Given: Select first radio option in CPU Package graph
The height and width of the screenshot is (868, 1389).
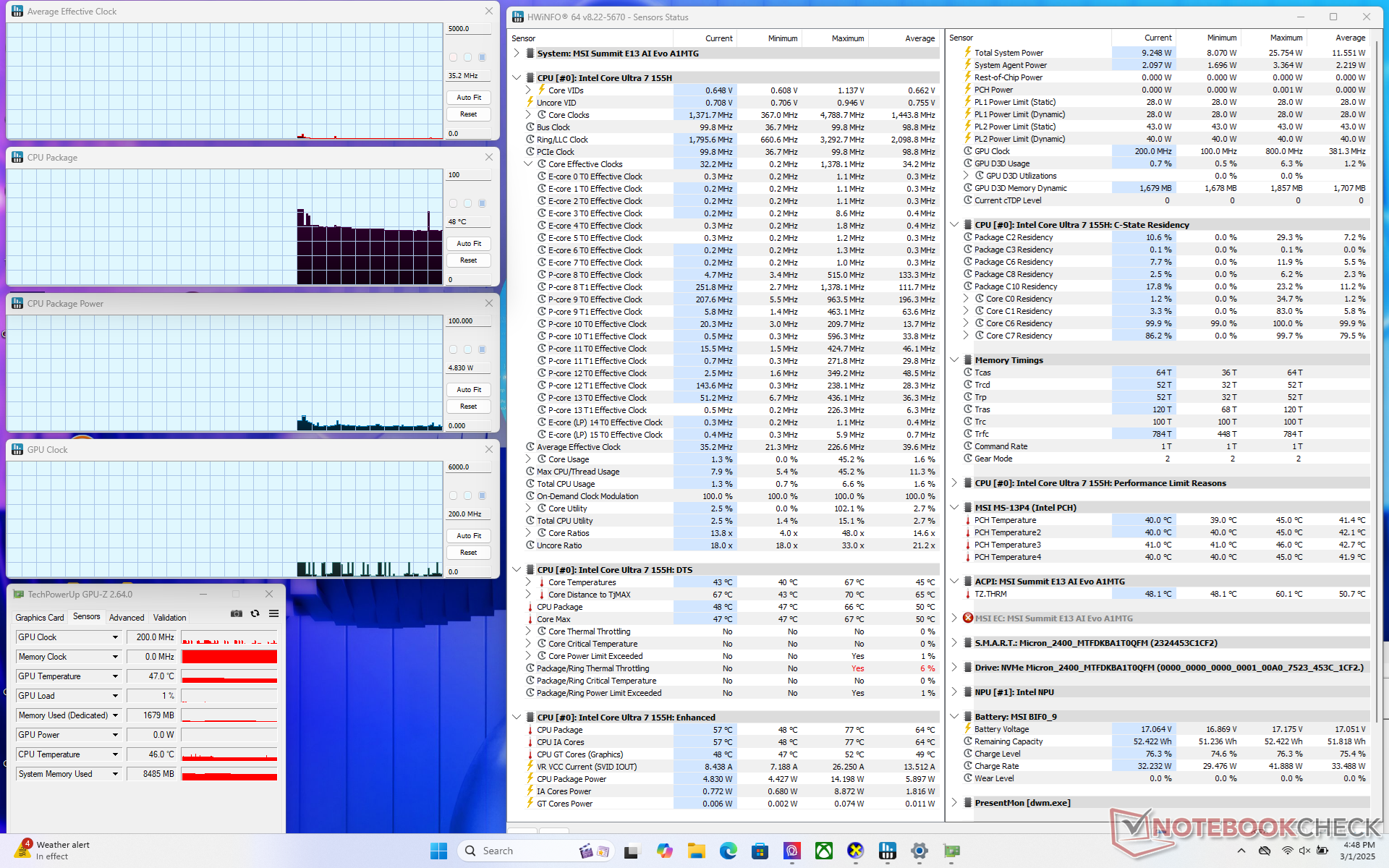Looking at the screenshot, I should (x=454, y=203).
